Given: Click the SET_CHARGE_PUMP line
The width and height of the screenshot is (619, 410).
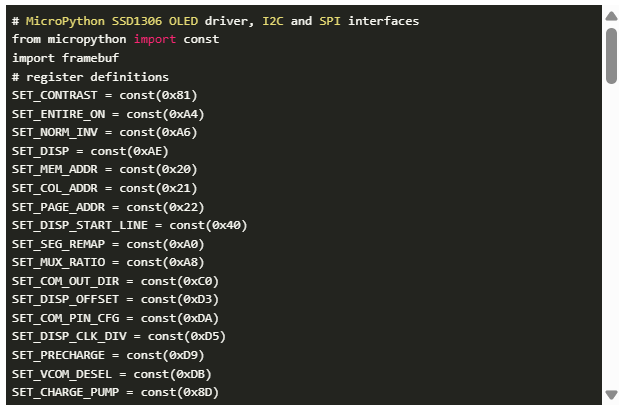Looking at the screenshot, I should [x=115, y=392].
